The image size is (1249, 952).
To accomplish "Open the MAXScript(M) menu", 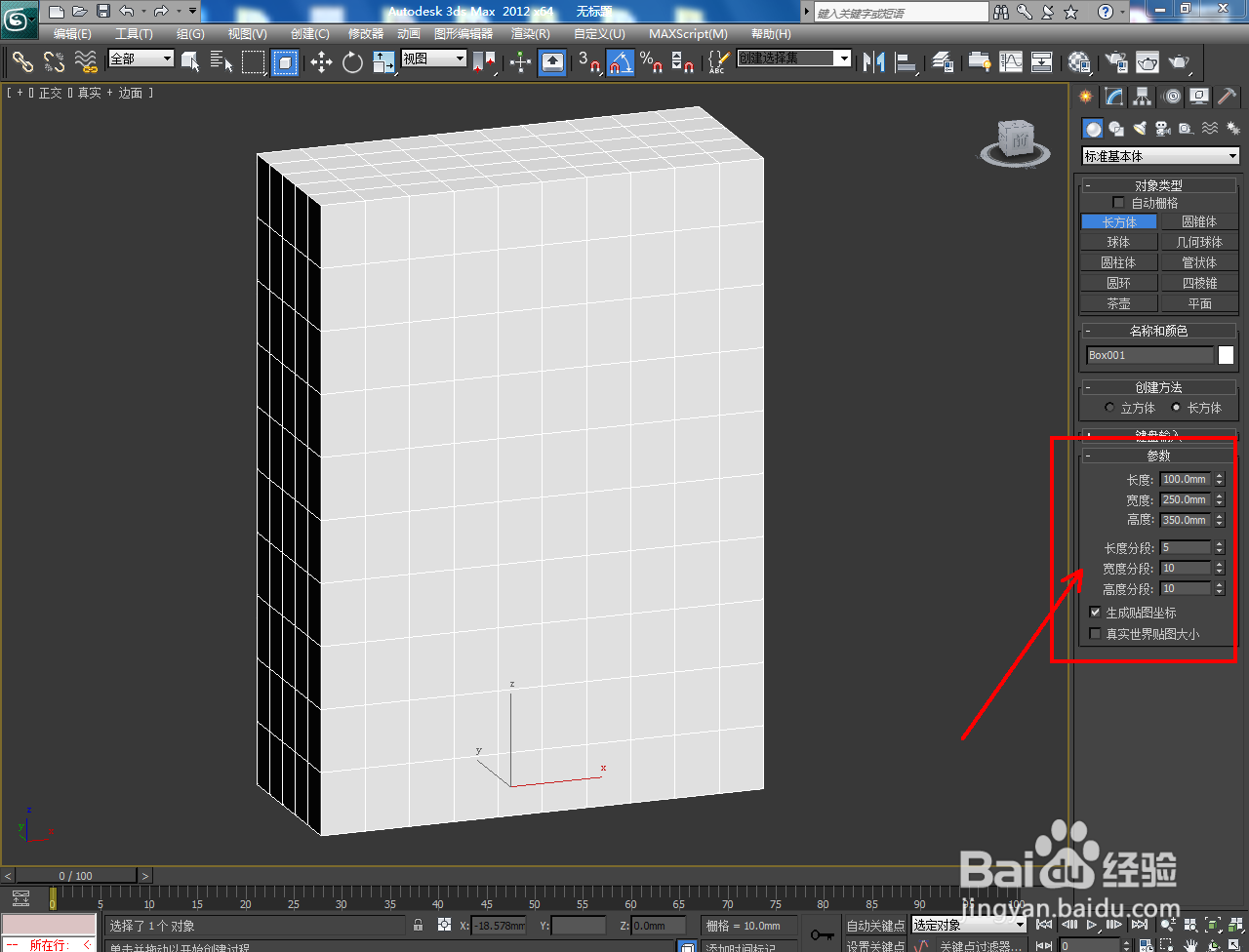I will point(688,34).
